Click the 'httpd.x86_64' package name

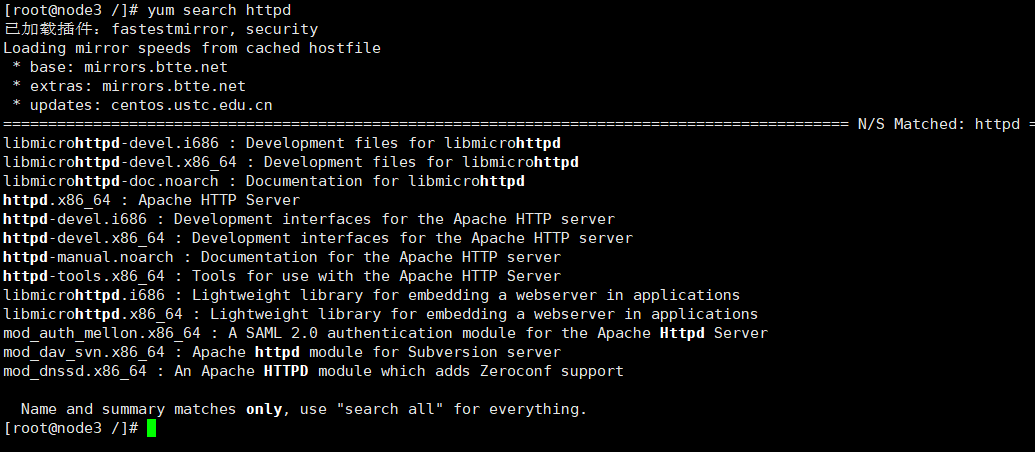coord(57,200)
